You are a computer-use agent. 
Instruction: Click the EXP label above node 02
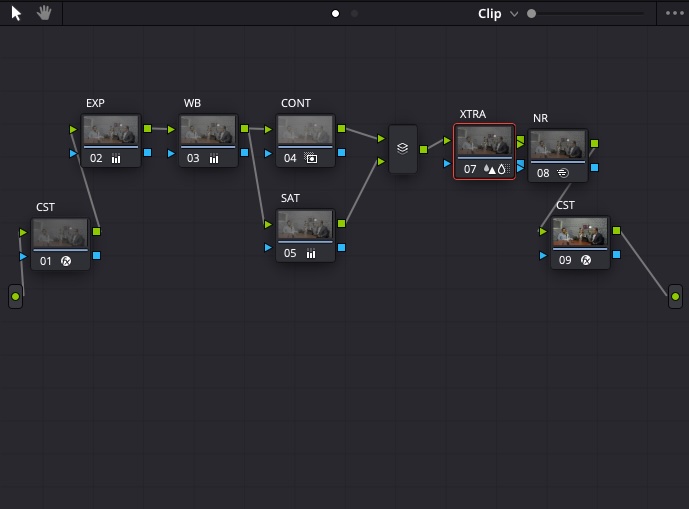[95, 103]
